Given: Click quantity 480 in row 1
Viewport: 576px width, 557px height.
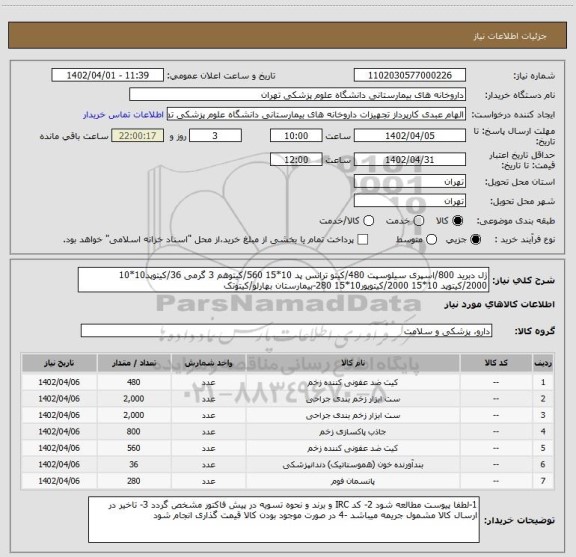Looking at the screenshot, I should tap(134, 382).
